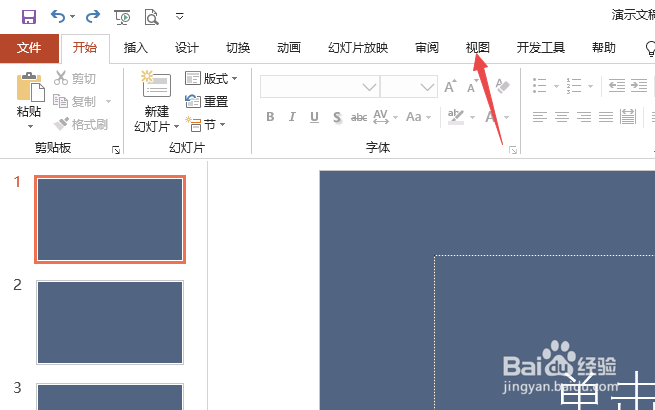Open the font name combo box
The width and height of the screenshot is (655, 410).
[320, 87]
